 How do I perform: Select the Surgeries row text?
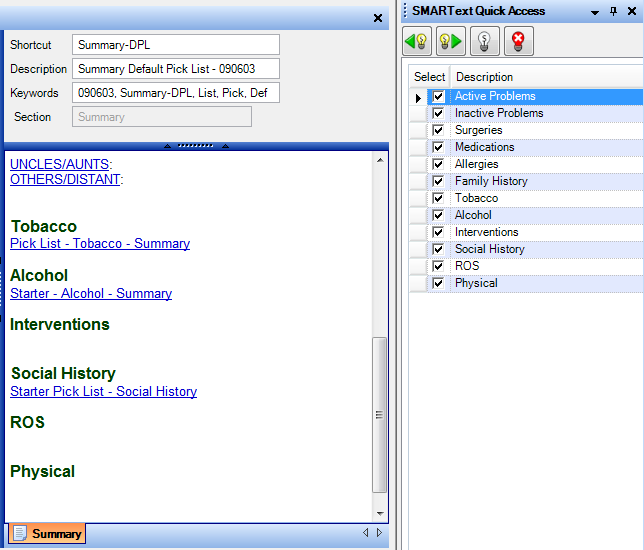478,130
